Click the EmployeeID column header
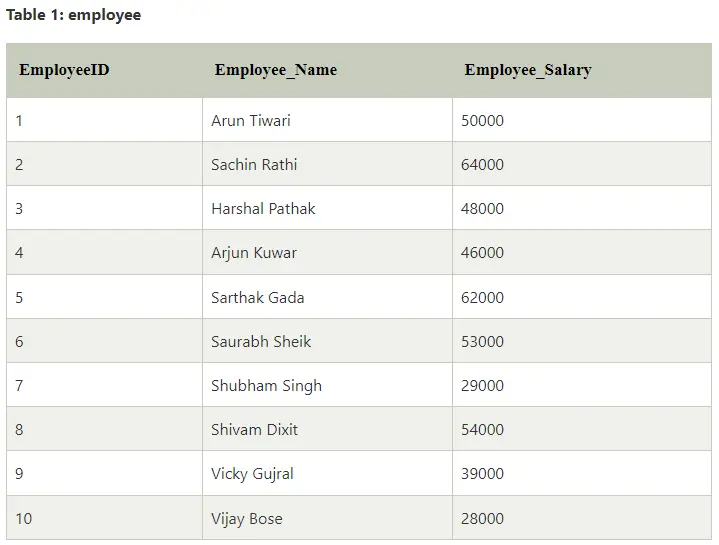 tap(105, 70)
